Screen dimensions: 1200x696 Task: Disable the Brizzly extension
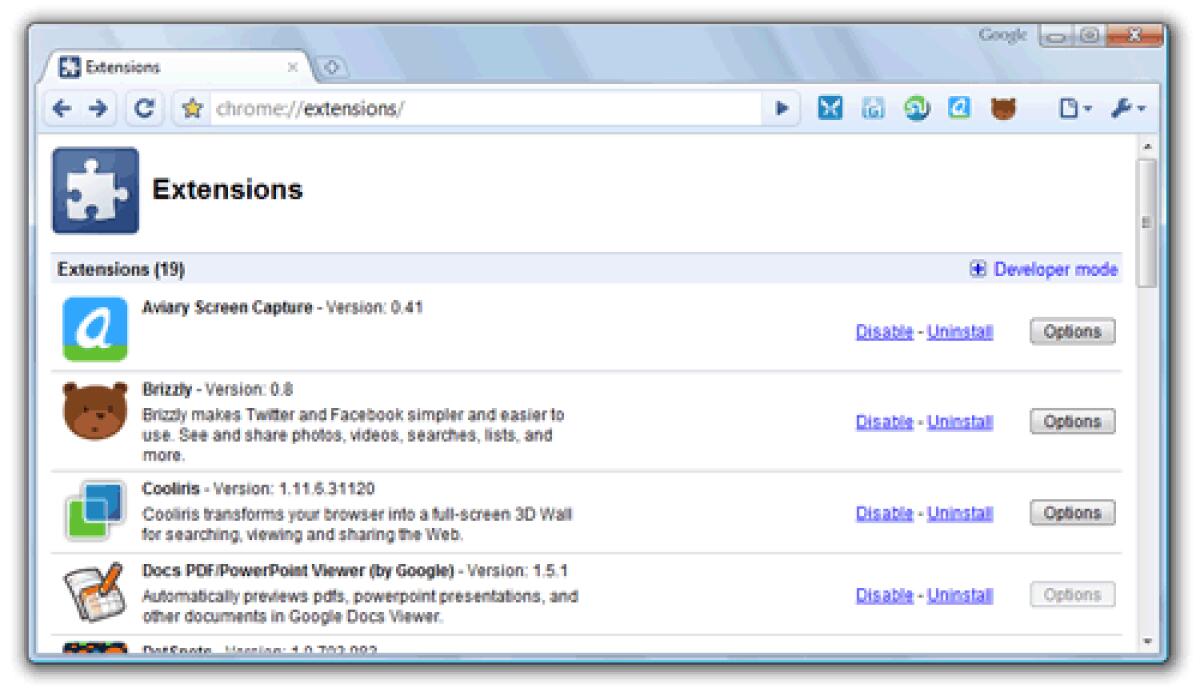point(884,422)
